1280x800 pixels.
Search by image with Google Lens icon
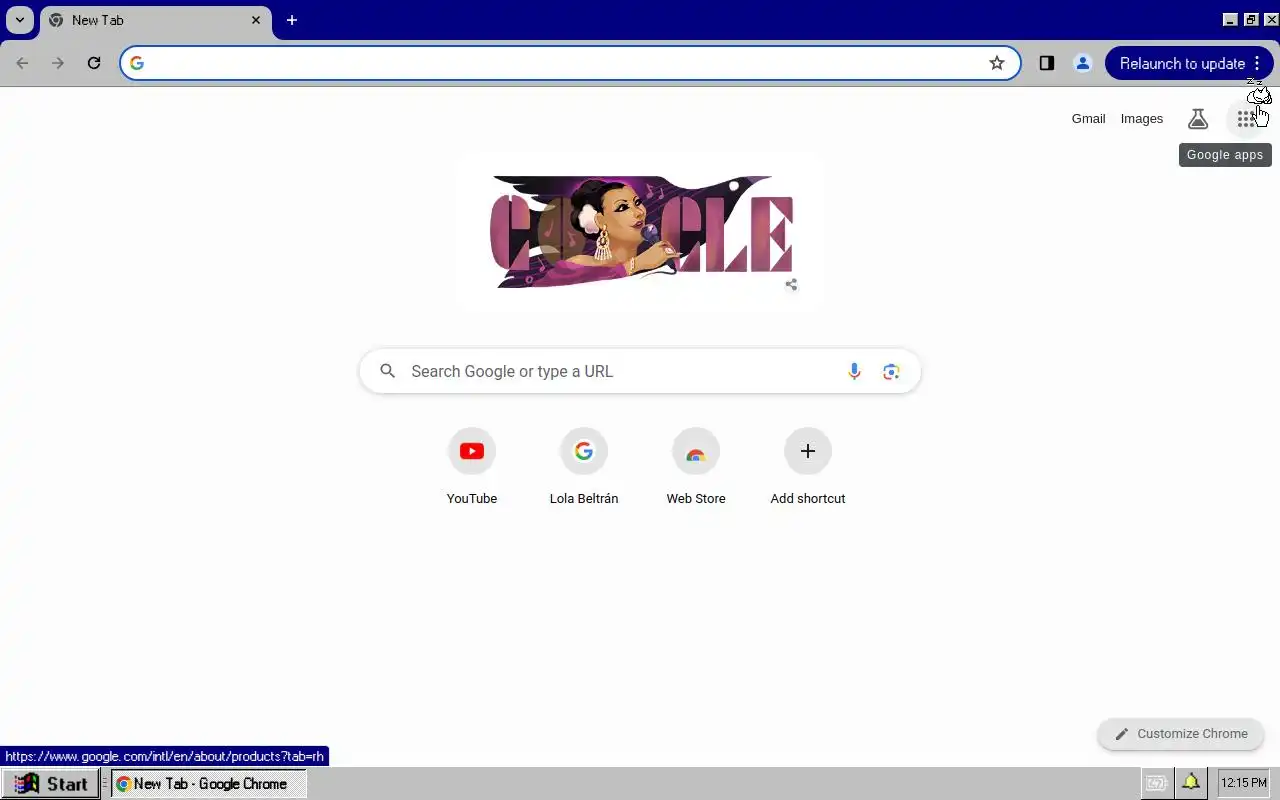coord(891,371)
